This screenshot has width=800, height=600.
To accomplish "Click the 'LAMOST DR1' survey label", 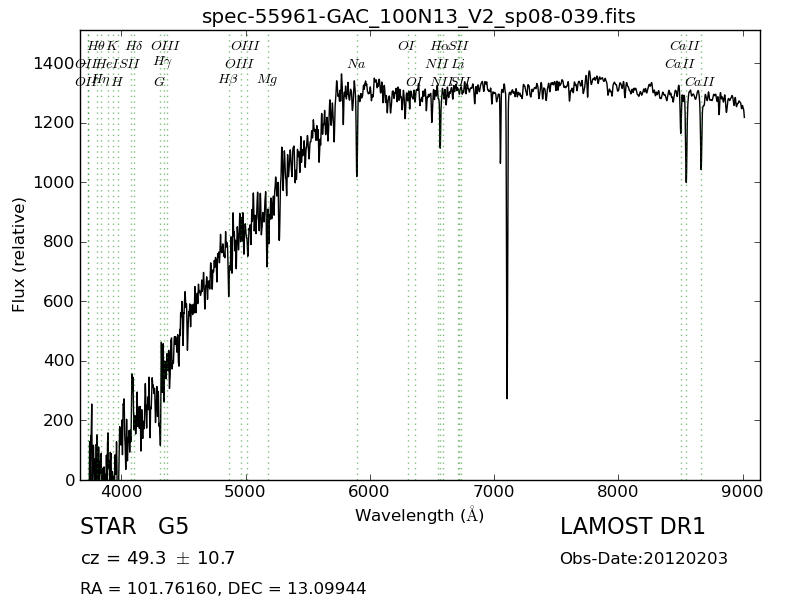I will pyautogui.click(x=632, y=527).
